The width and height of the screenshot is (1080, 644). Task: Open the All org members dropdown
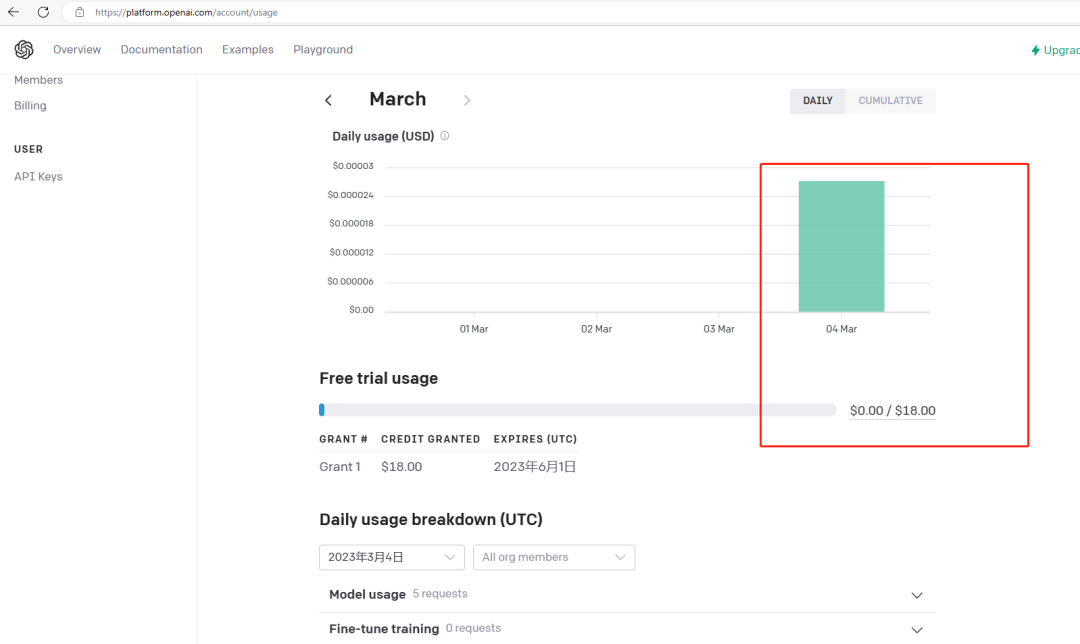coord(554,557)
